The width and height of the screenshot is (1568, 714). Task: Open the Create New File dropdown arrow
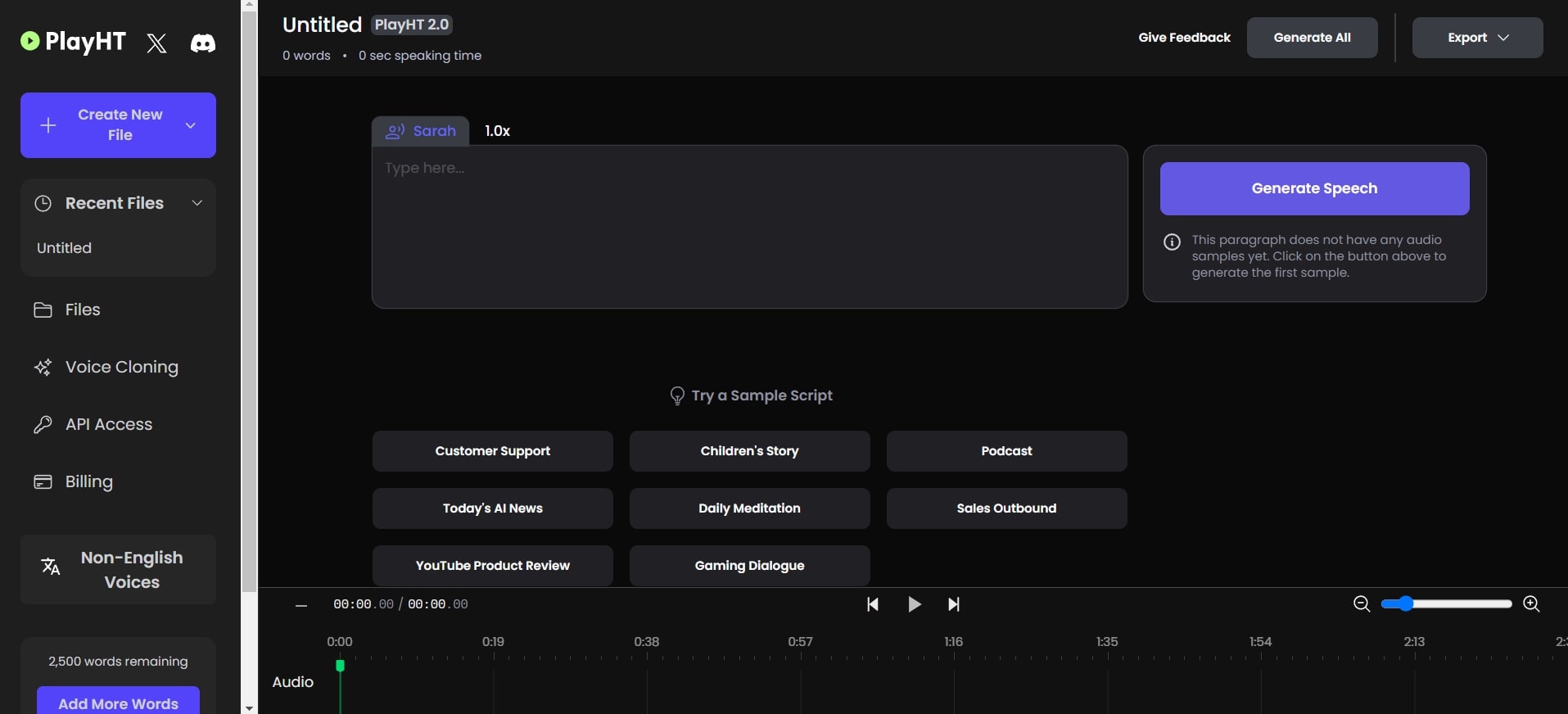[x=191, y=125]
